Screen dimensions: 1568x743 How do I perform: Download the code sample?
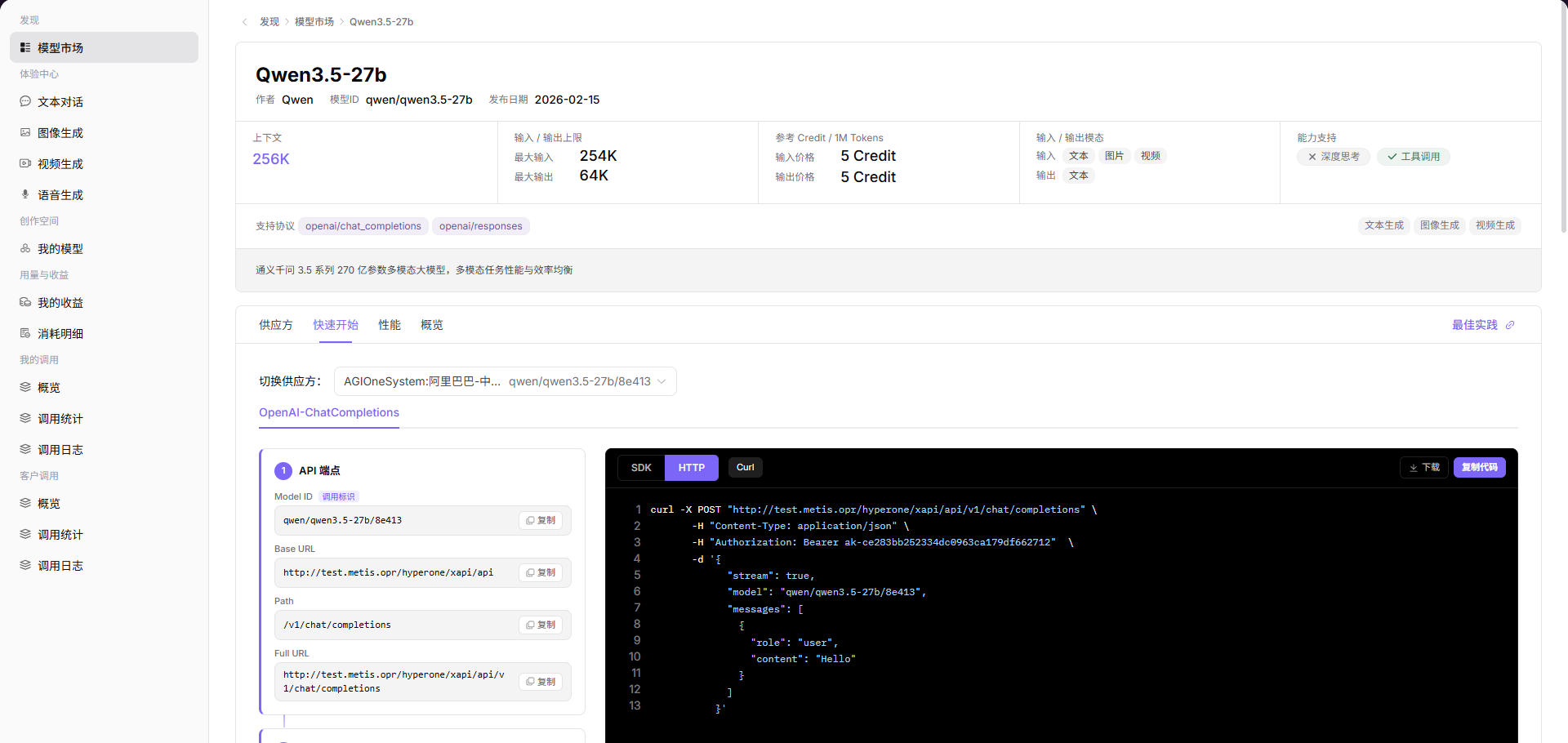pyautogui.click(x=1424, y=467)
